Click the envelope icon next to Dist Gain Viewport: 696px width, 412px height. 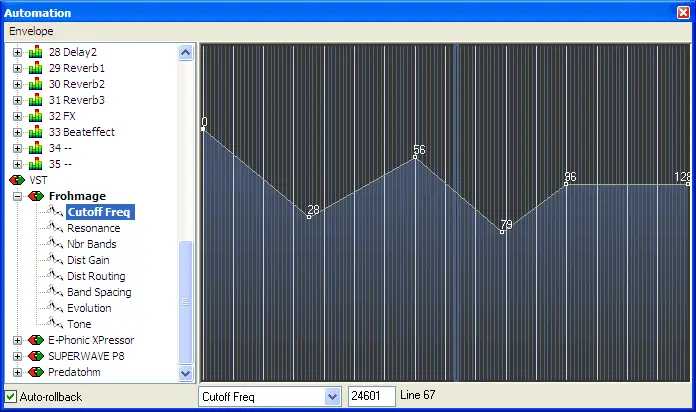(x=55, y=260)
